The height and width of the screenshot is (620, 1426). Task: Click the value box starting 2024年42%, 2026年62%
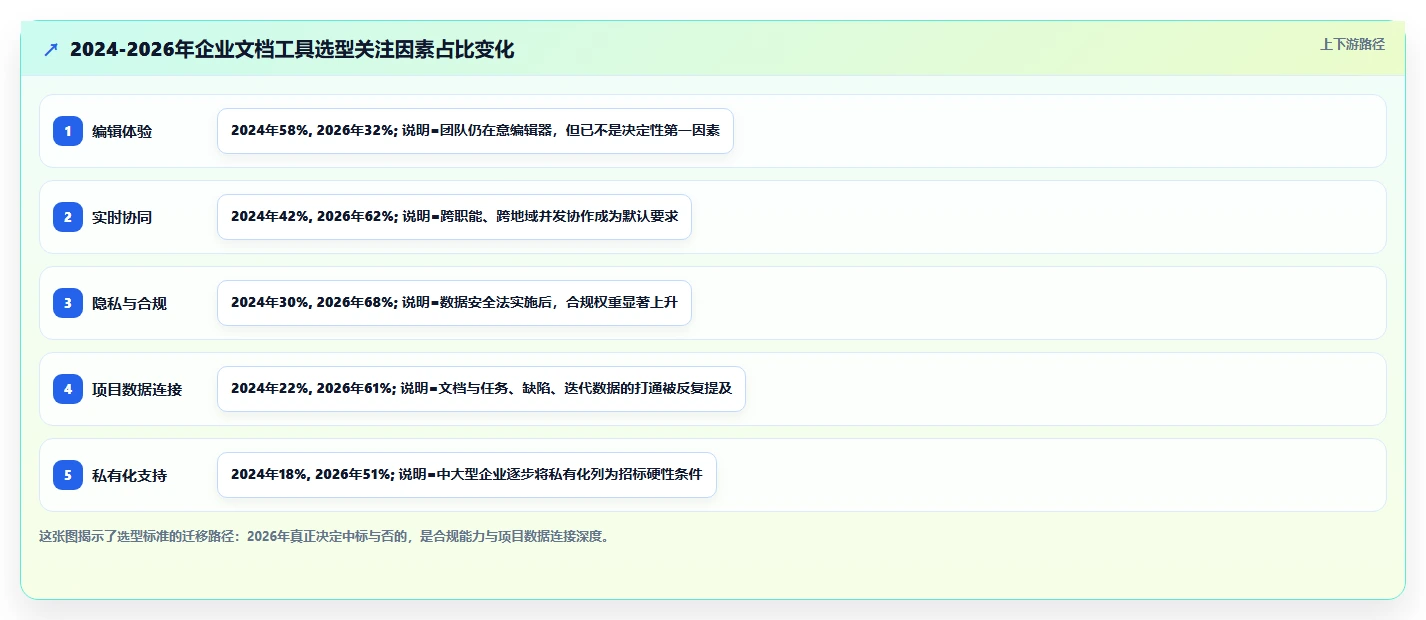point(454,217)
